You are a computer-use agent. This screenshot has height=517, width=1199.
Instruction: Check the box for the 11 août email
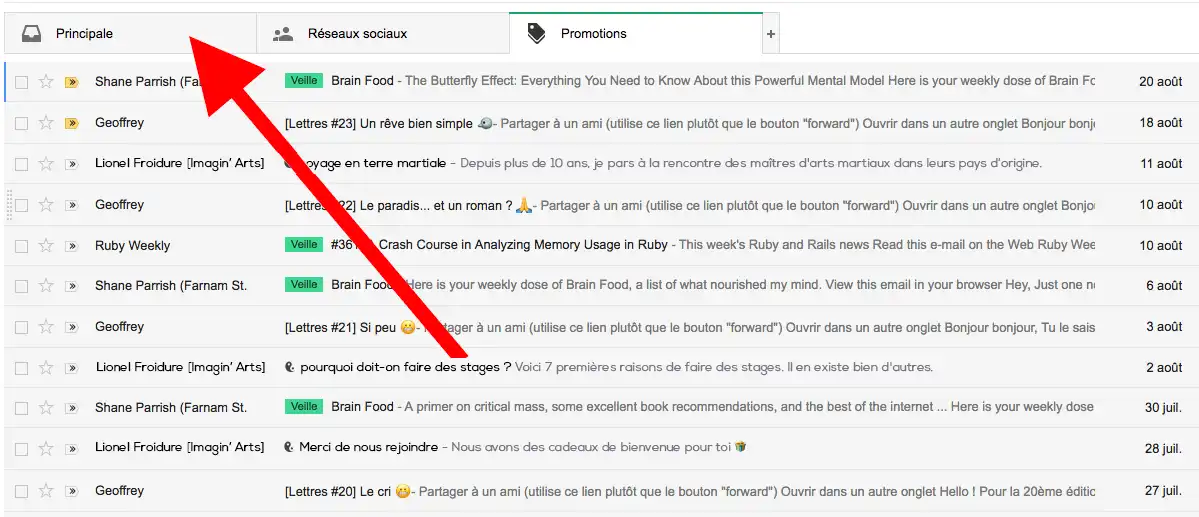pyautogui.click(x=21, y=164)
